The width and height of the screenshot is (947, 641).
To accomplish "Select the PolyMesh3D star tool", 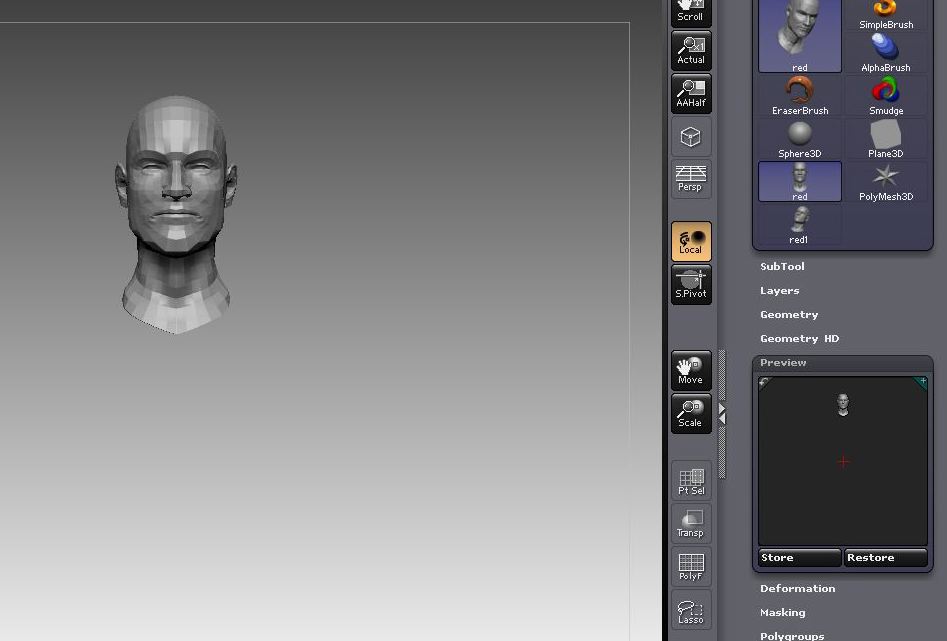I will (x=886, y=182).
